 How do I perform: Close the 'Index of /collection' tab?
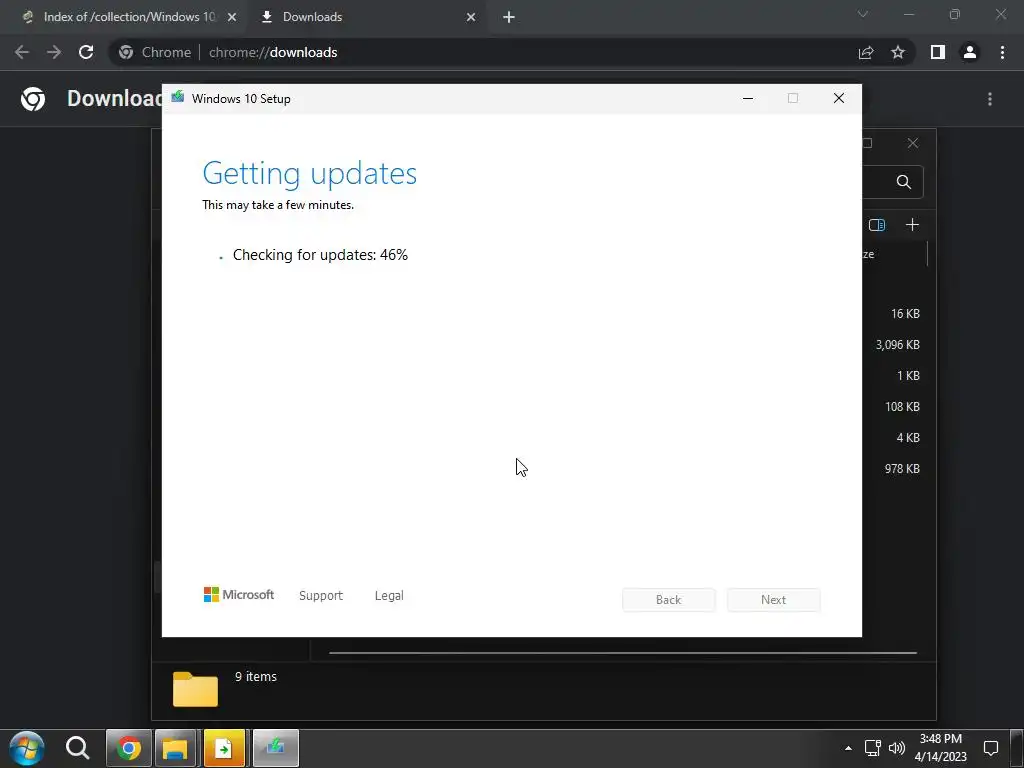232,17
